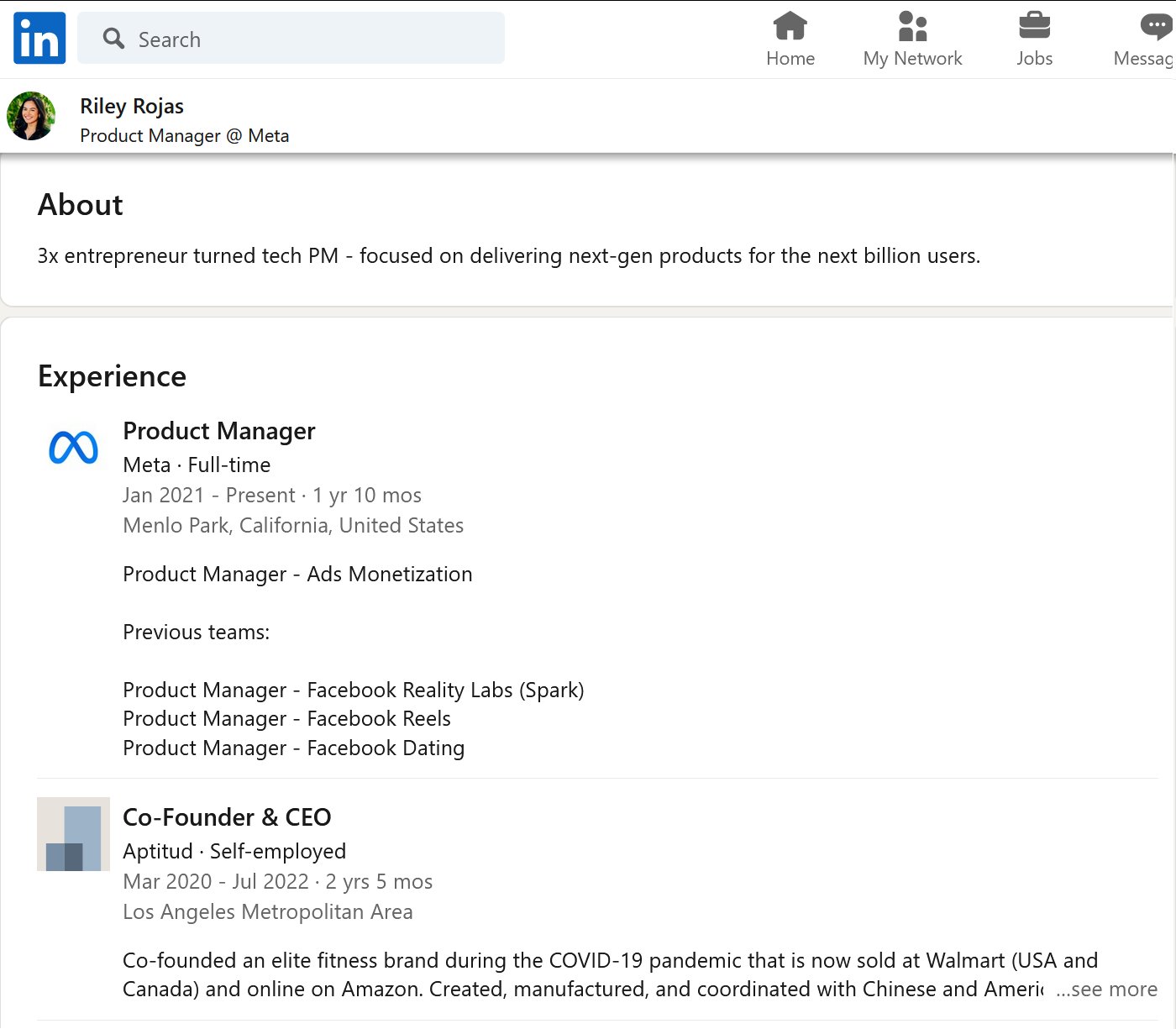The width and height of the screenshot is (1176, 1029).
Task: Click the Los Angeles Metropolitan Area text
Action: pos(268,912)
